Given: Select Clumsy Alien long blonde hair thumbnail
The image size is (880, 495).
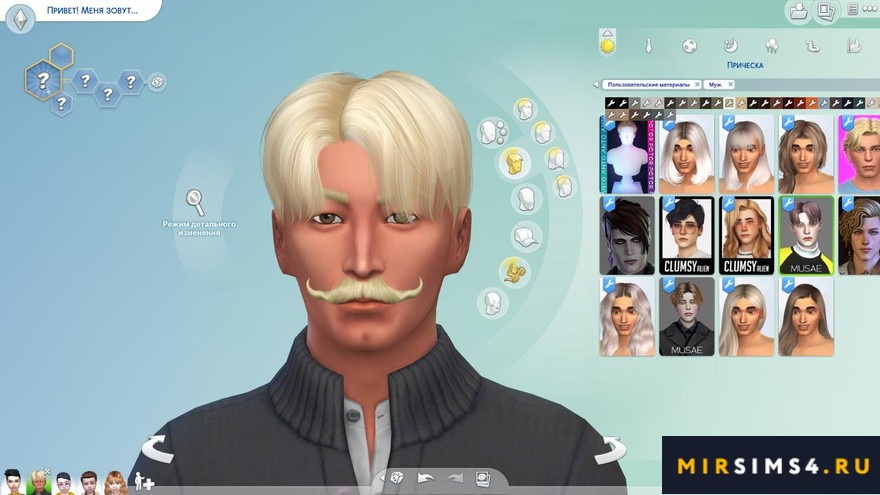Looking at the screenshot, I should [746, 235].
